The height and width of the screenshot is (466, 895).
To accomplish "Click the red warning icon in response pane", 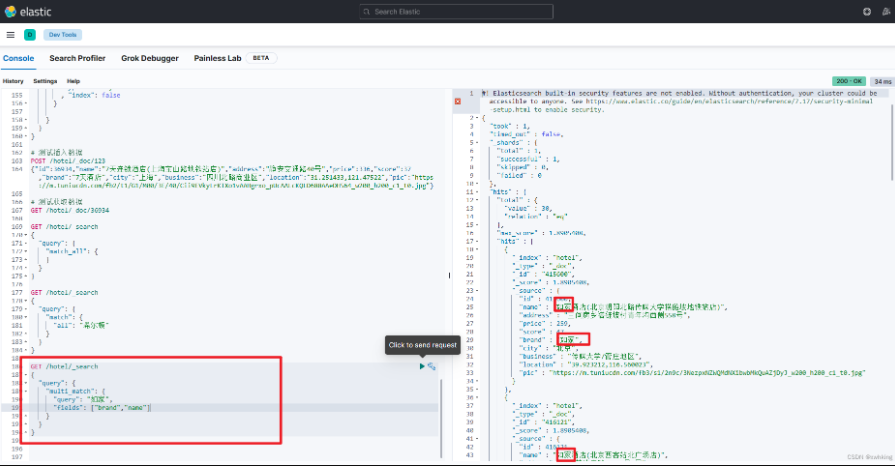I will click(x=458, y=101).
